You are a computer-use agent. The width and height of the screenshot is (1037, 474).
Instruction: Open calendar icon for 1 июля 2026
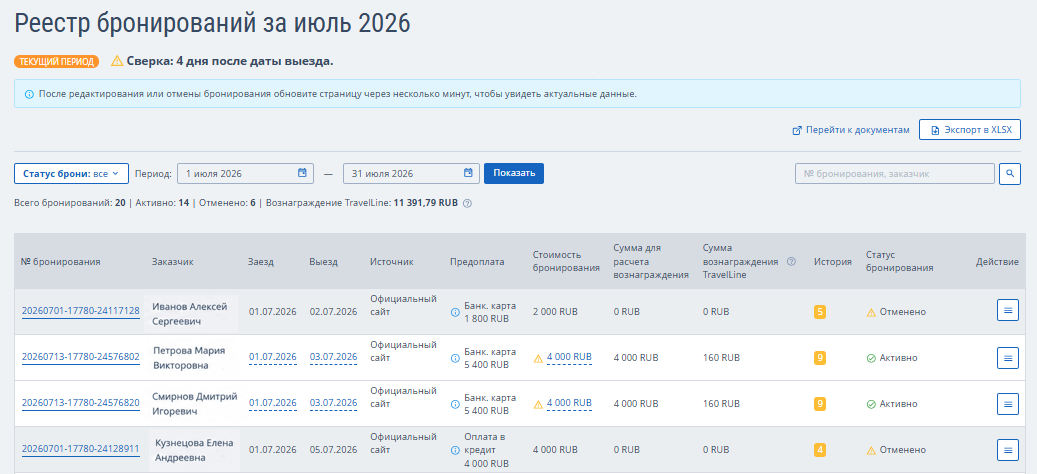click(x=302, y=173)
